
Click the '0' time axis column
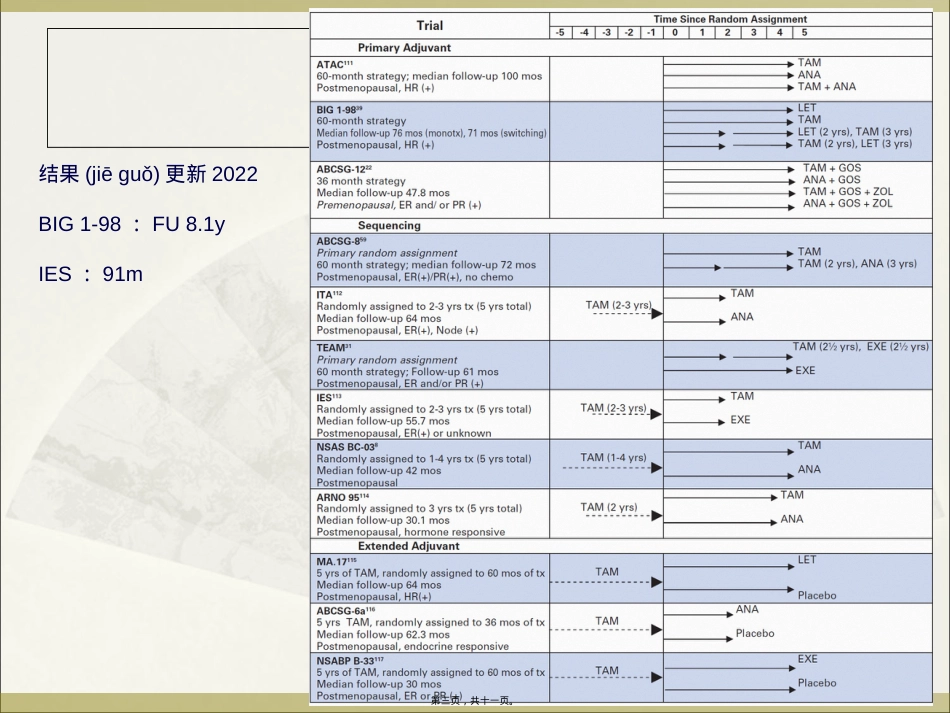[675, 33]
